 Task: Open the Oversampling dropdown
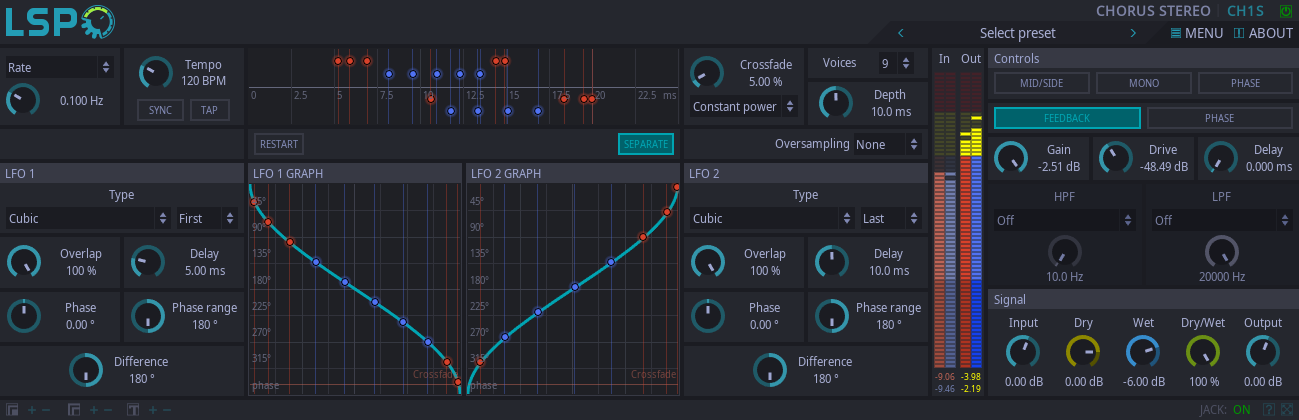click(x=886, y=145)
